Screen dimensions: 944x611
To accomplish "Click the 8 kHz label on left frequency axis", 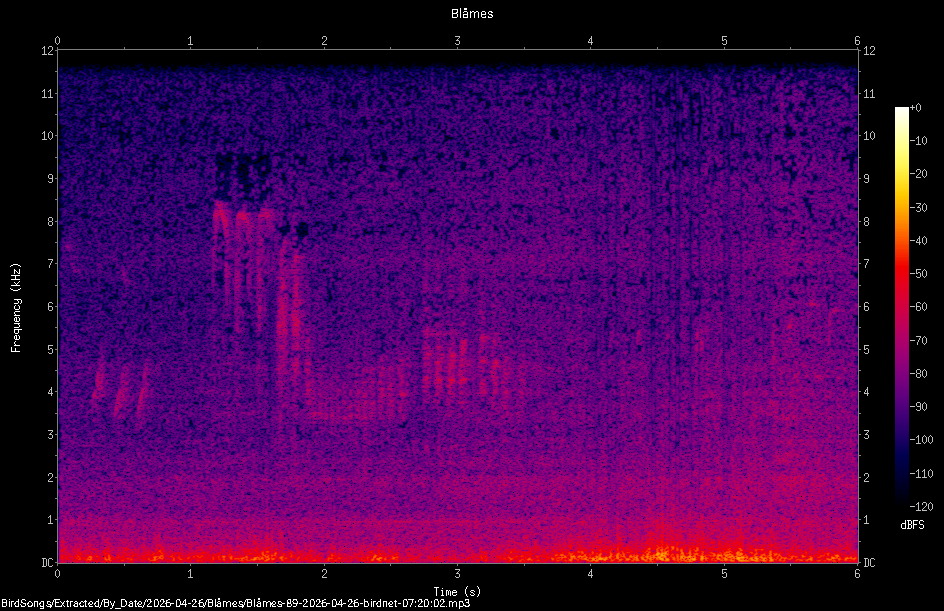I will [51, 222].
